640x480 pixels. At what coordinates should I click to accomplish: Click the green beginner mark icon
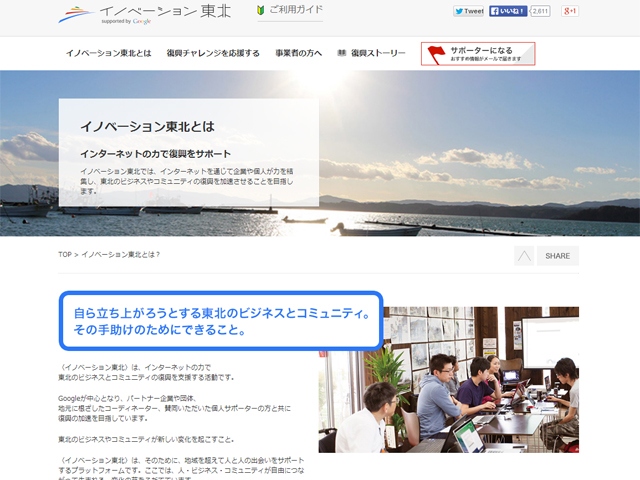(259, 11)
